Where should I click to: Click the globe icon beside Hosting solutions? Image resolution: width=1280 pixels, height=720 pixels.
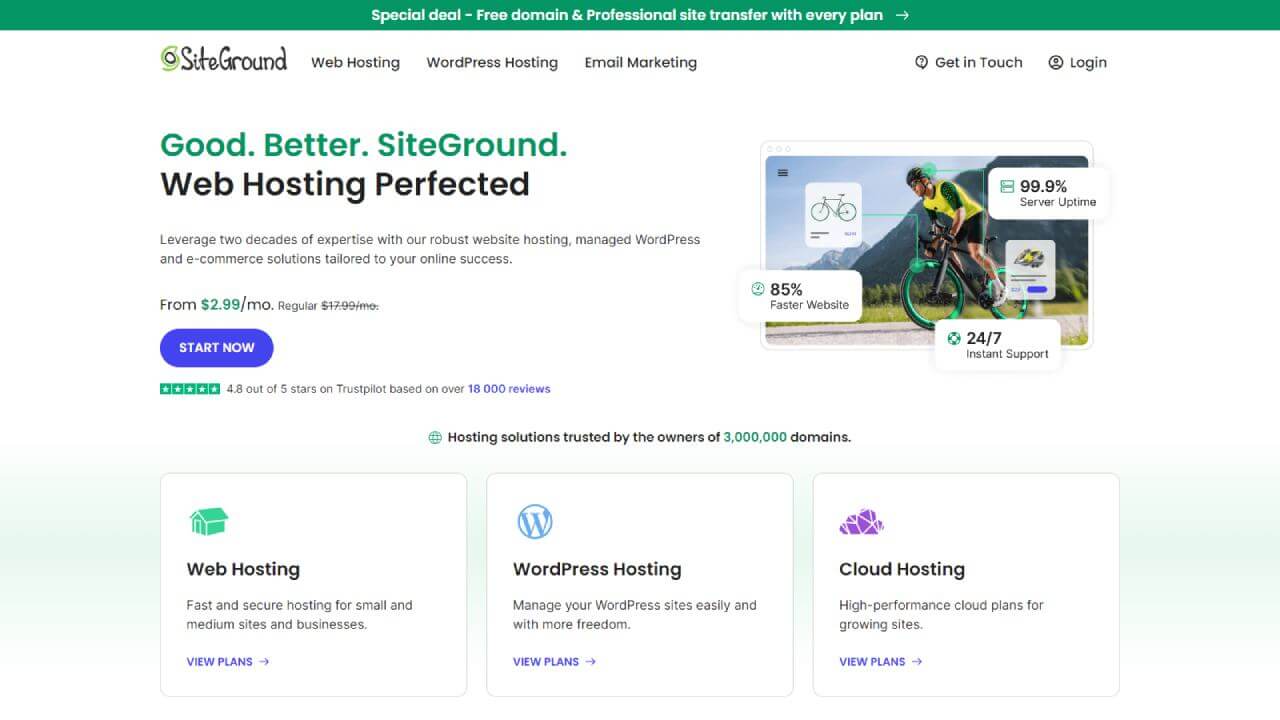point(435,437)
